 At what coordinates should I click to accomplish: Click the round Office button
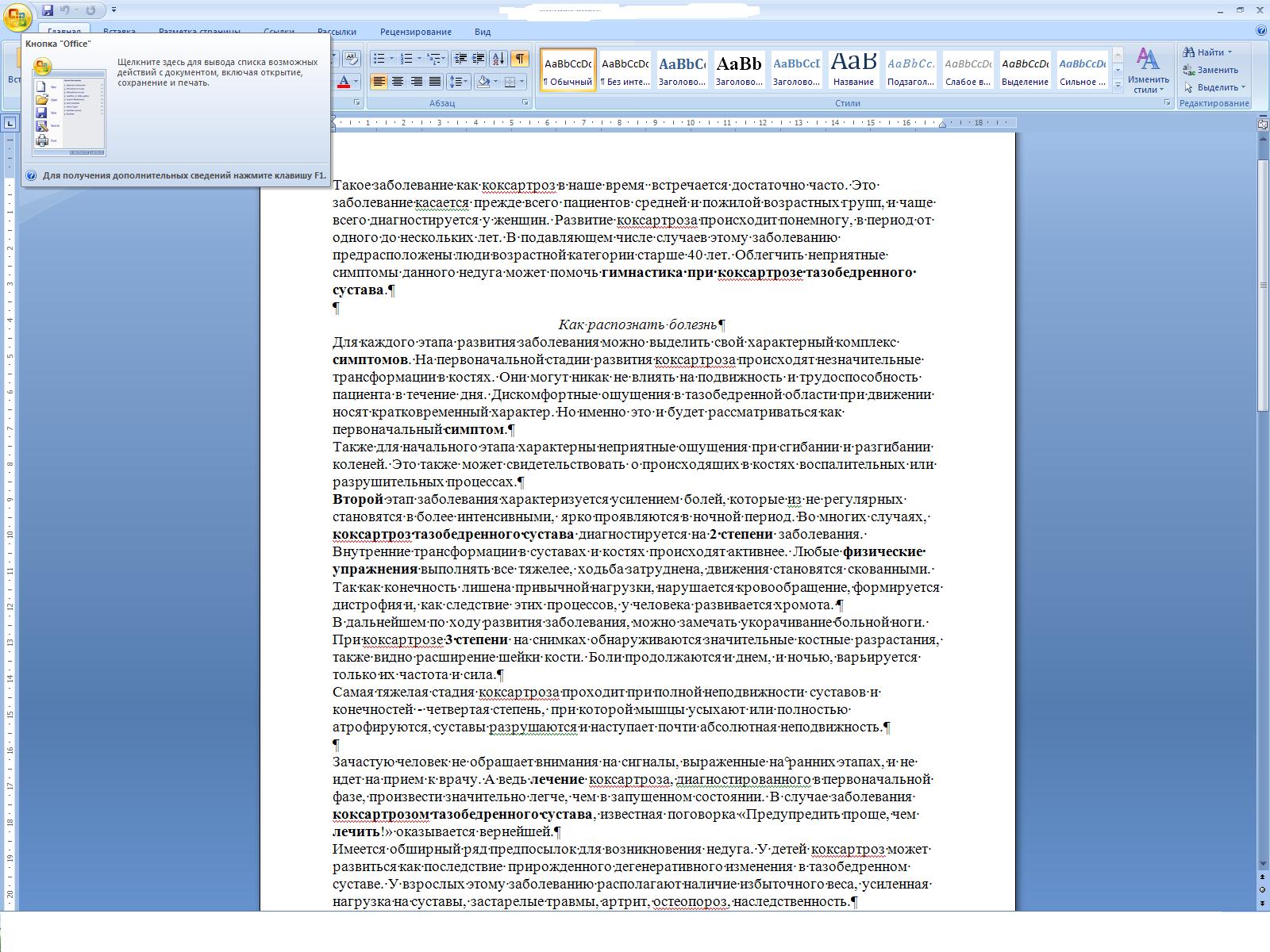point(17,17)
